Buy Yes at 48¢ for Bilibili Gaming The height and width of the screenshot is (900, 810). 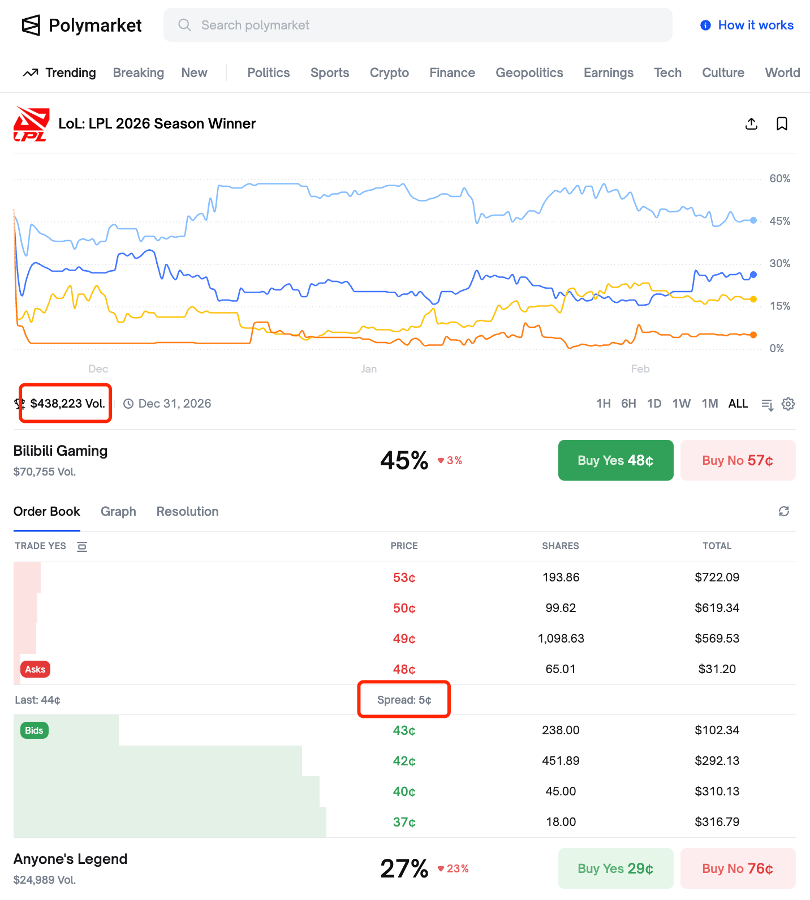click(x=615, y=460)
